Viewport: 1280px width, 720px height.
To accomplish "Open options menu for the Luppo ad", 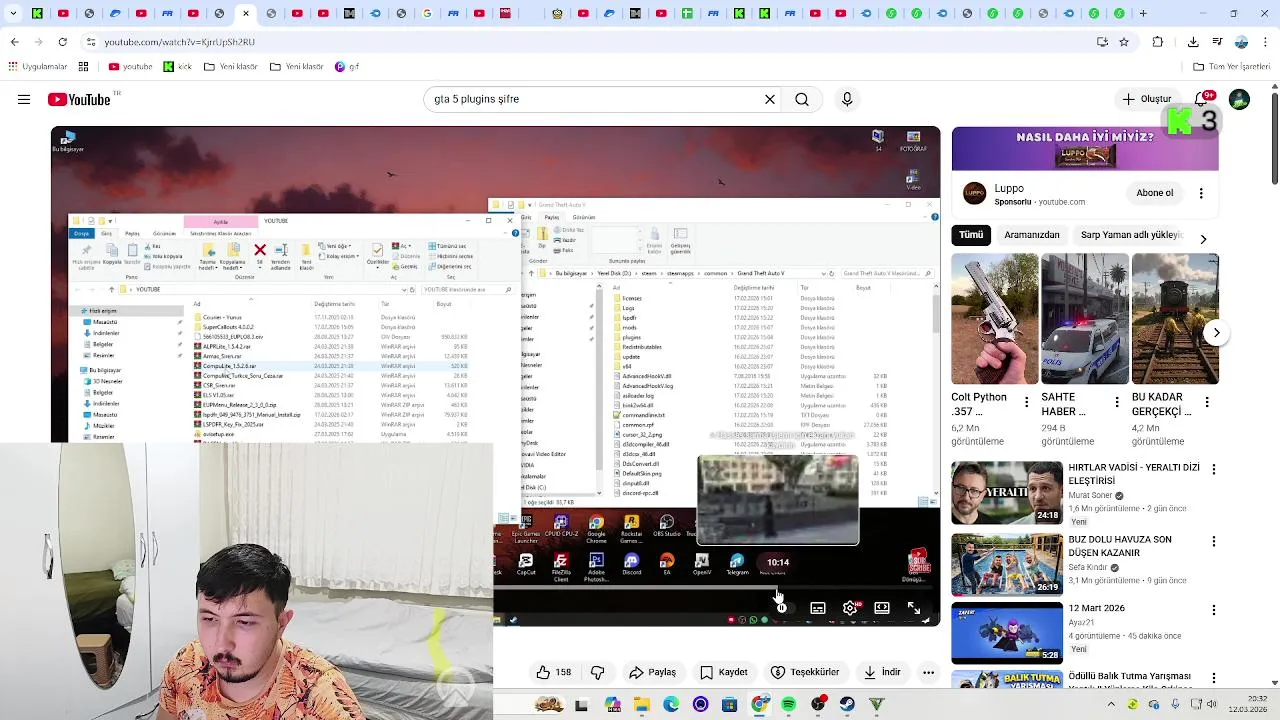I will (1201, 193).
